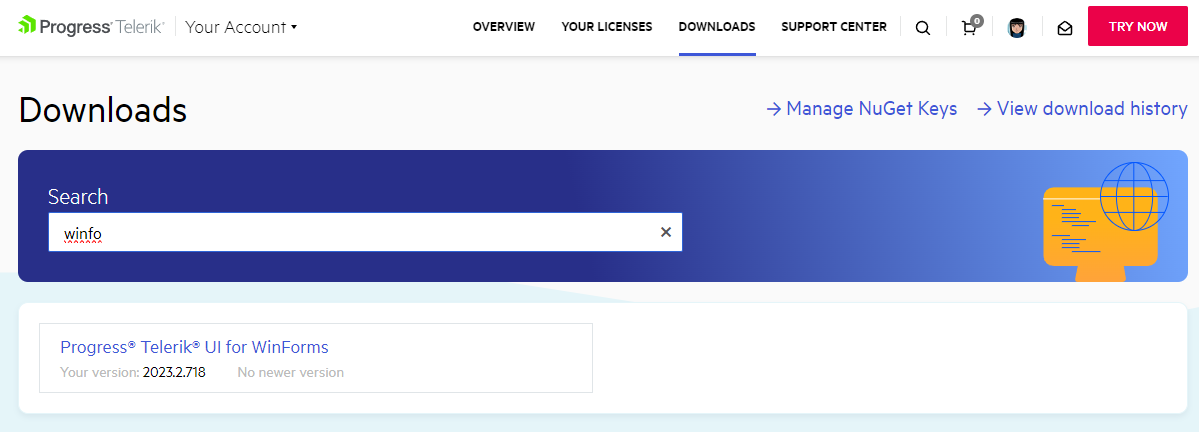
Task: Click the Downloads page heading
Action: [102, 110]
